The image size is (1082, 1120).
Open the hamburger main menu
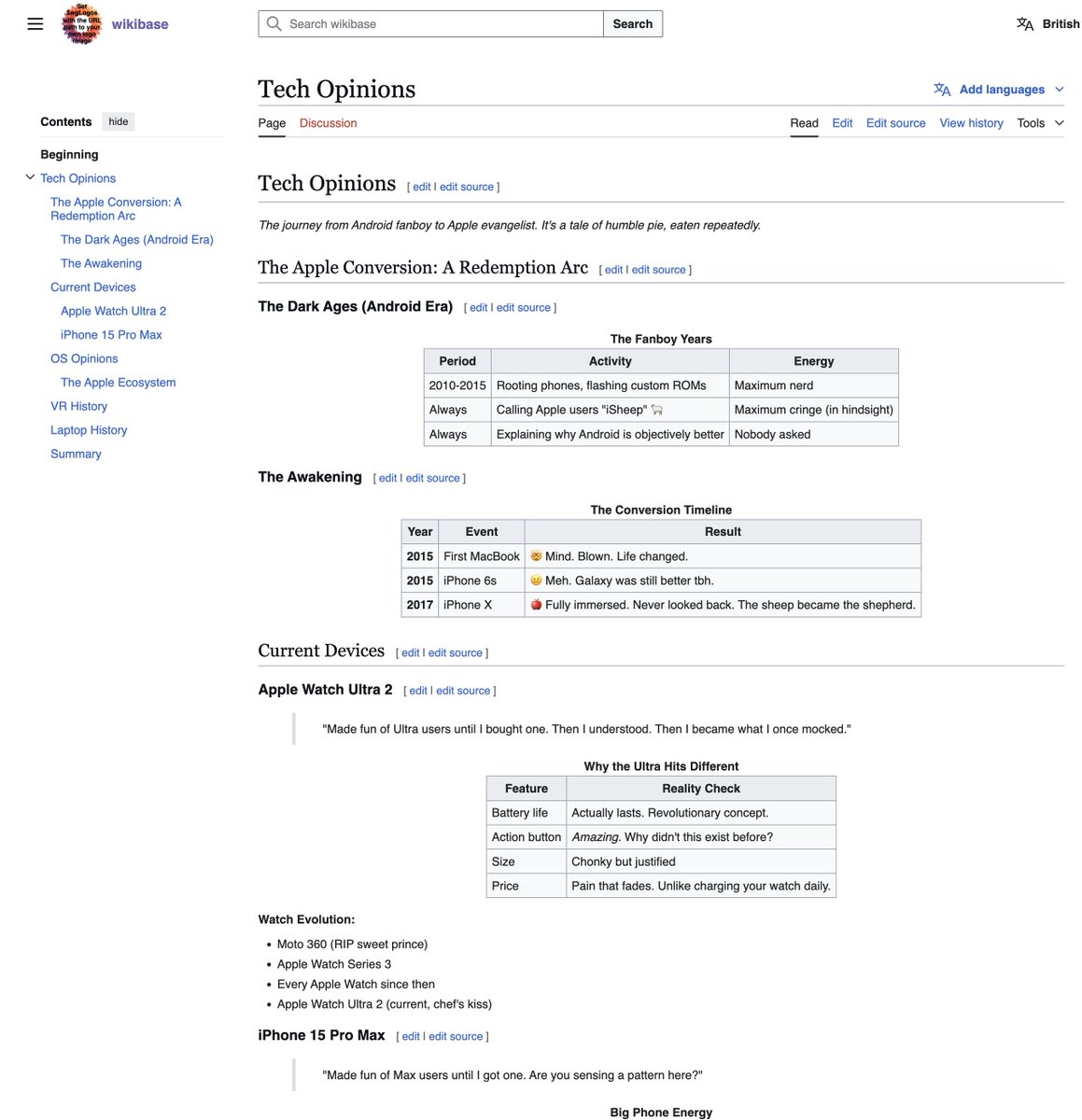point(35,24)
